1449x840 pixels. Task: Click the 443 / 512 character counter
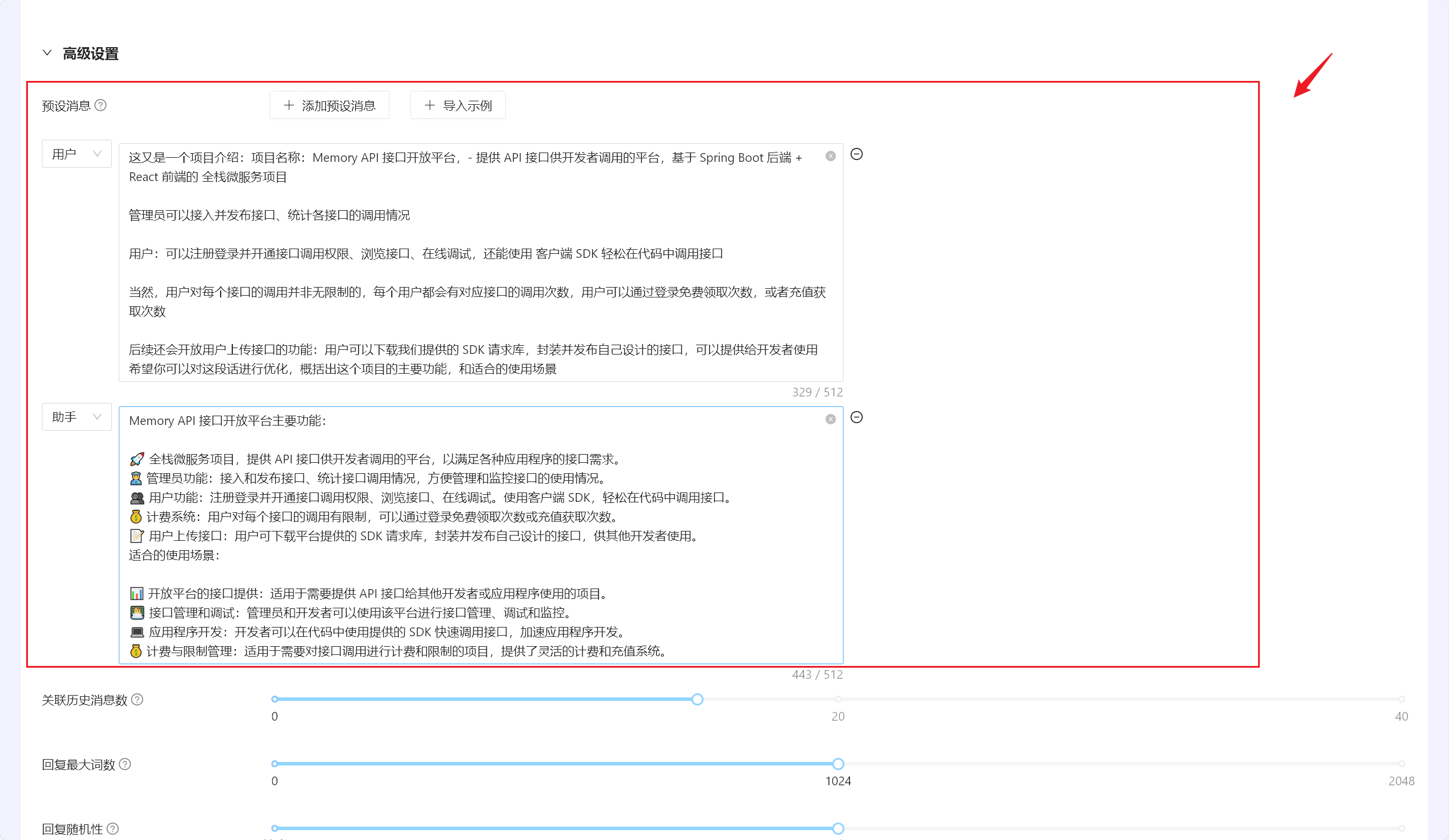click(817, 675)
